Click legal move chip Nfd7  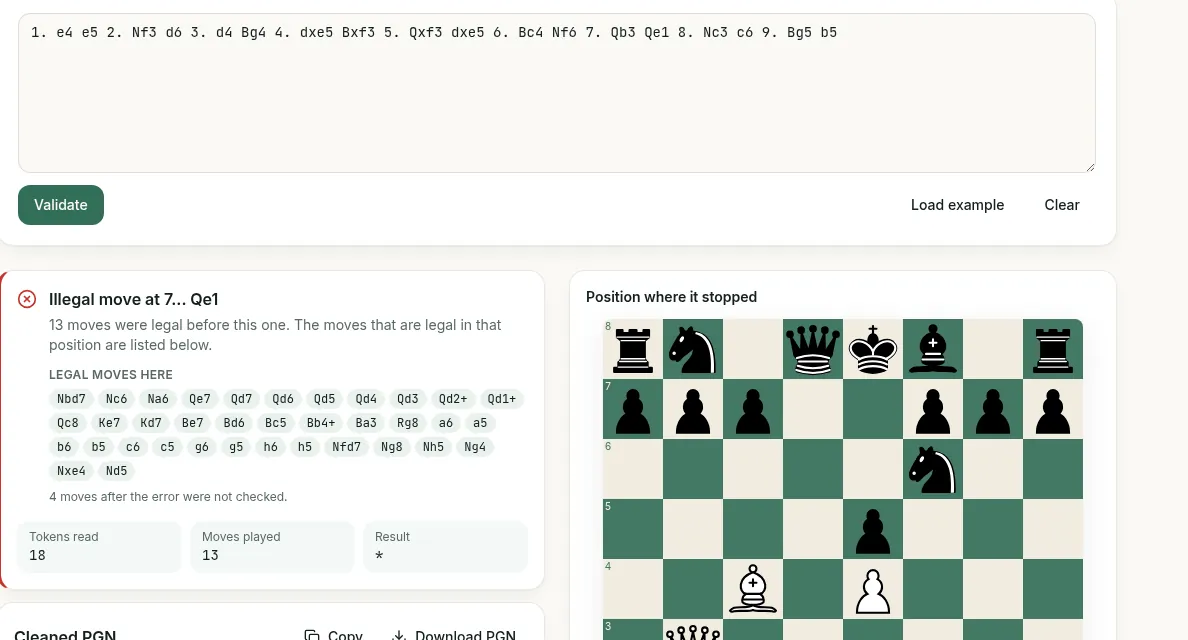pos(346,447)
